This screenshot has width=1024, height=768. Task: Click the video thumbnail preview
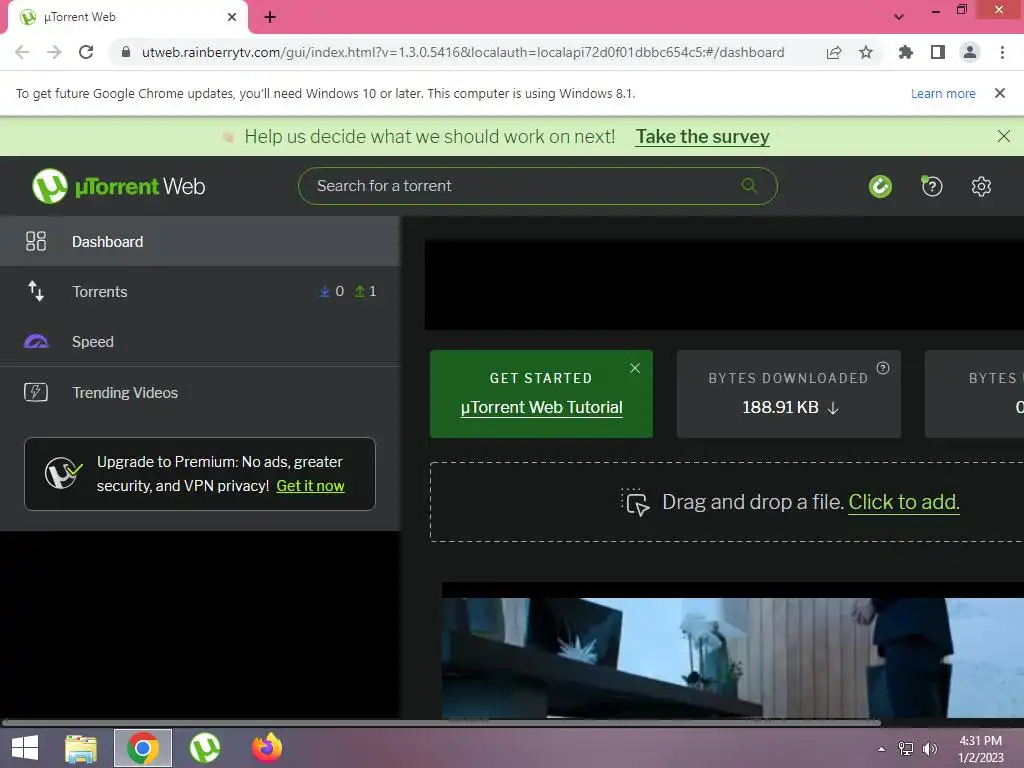click(733, 658)
